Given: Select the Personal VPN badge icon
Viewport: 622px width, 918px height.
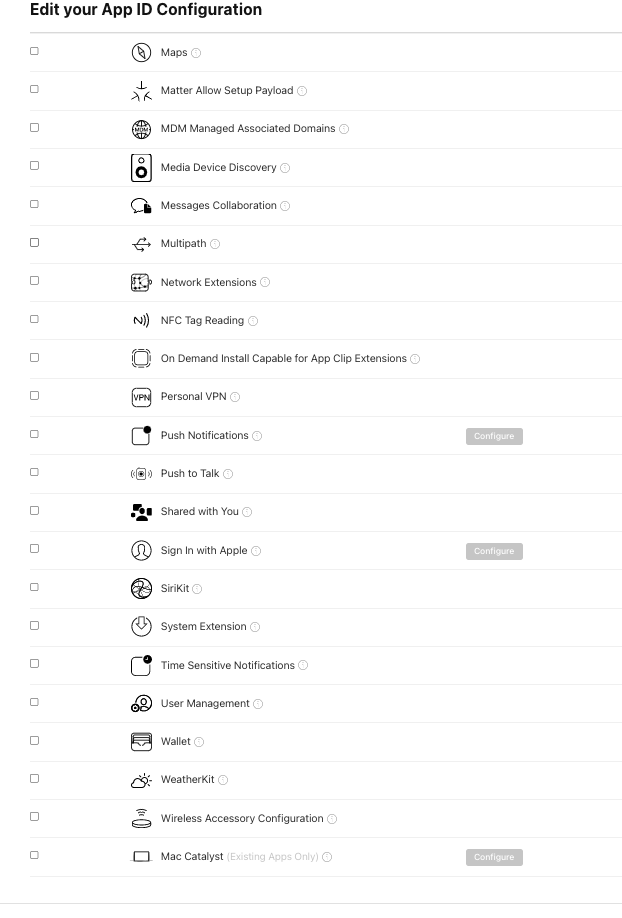Looking at the screenshot, I should click(141, 397).
